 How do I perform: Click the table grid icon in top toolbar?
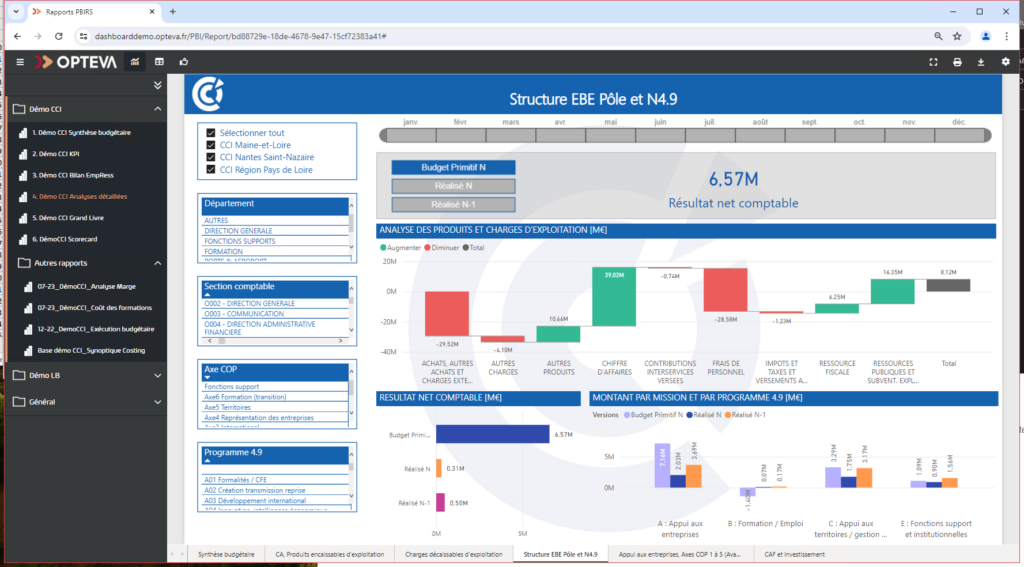[x=159, y=62]
